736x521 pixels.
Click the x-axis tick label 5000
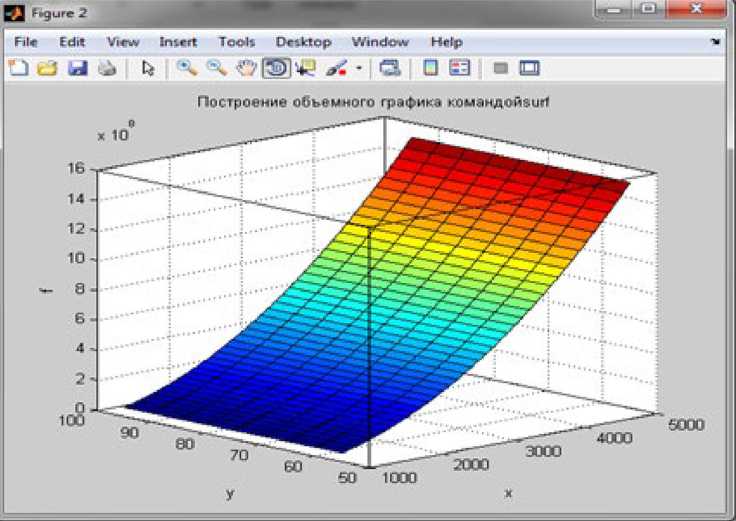tap(686, 425)
